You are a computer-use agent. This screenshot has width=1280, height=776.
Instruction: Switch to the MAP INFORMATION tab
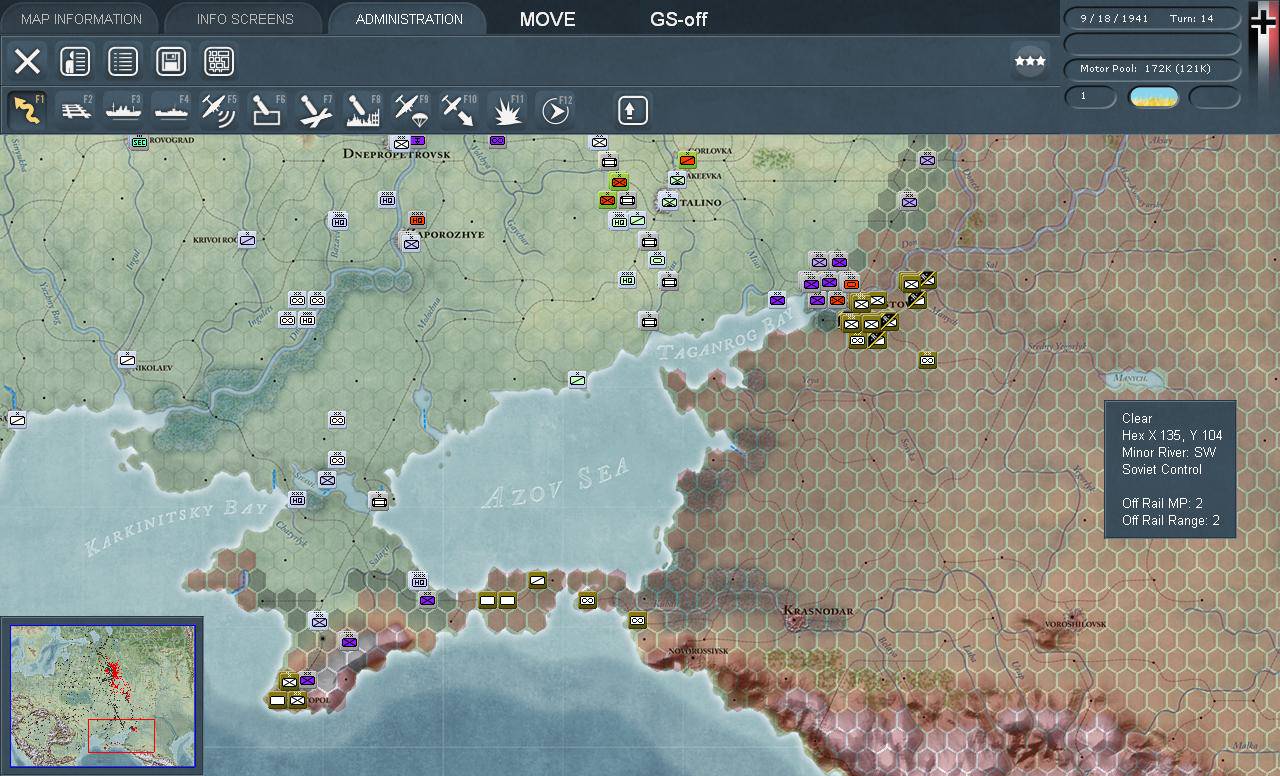point(81,19)
